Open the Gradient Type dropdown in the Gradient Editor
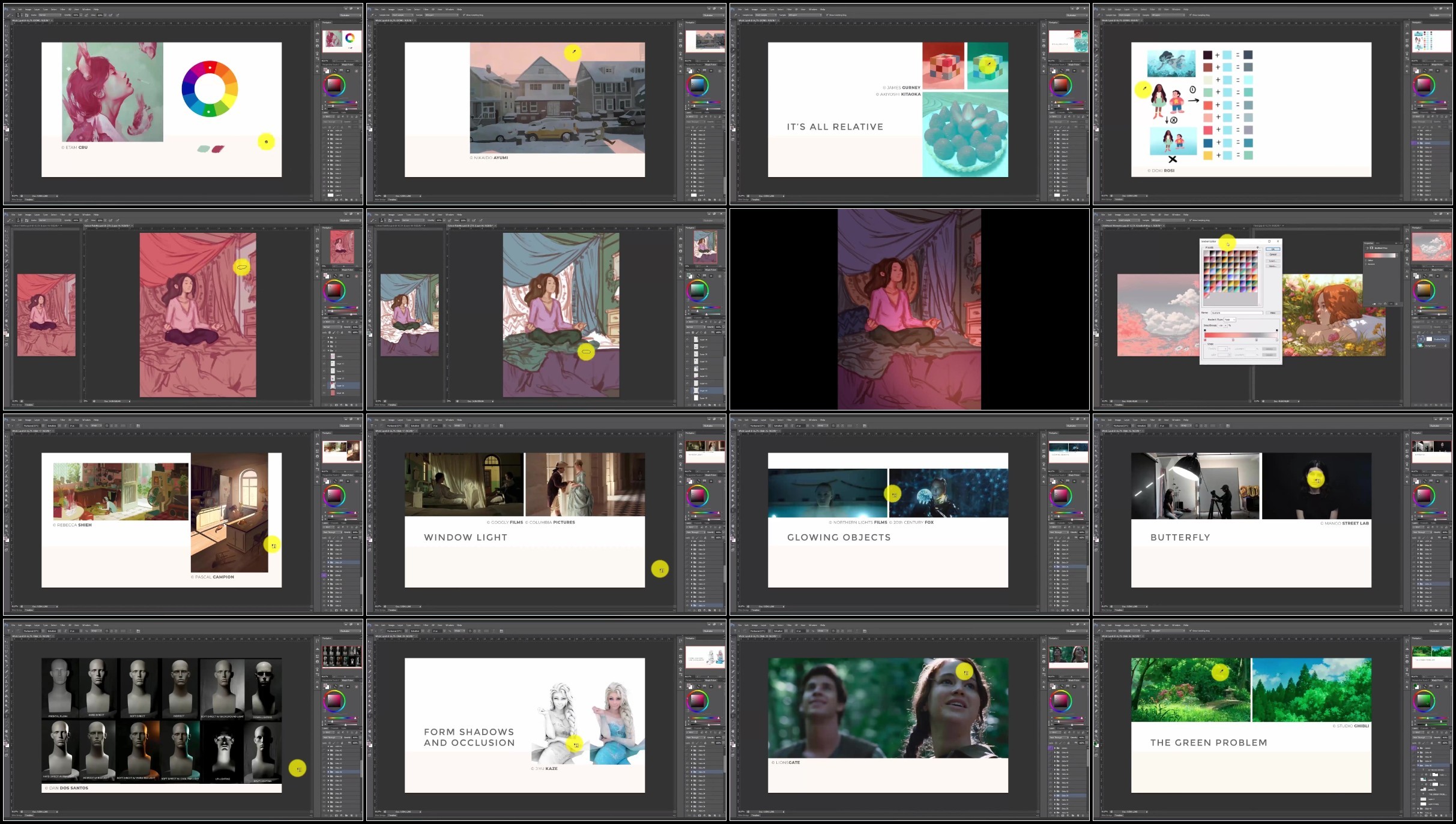Viewport: 1456px width, 824px height. click(x=1230, y=319)
